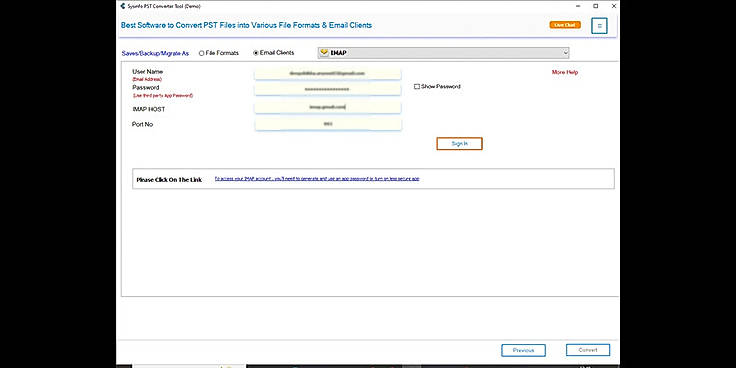Click the Sysinfo app logo in title bar
This screenshot has width=736, height=368.
point(123,6)
